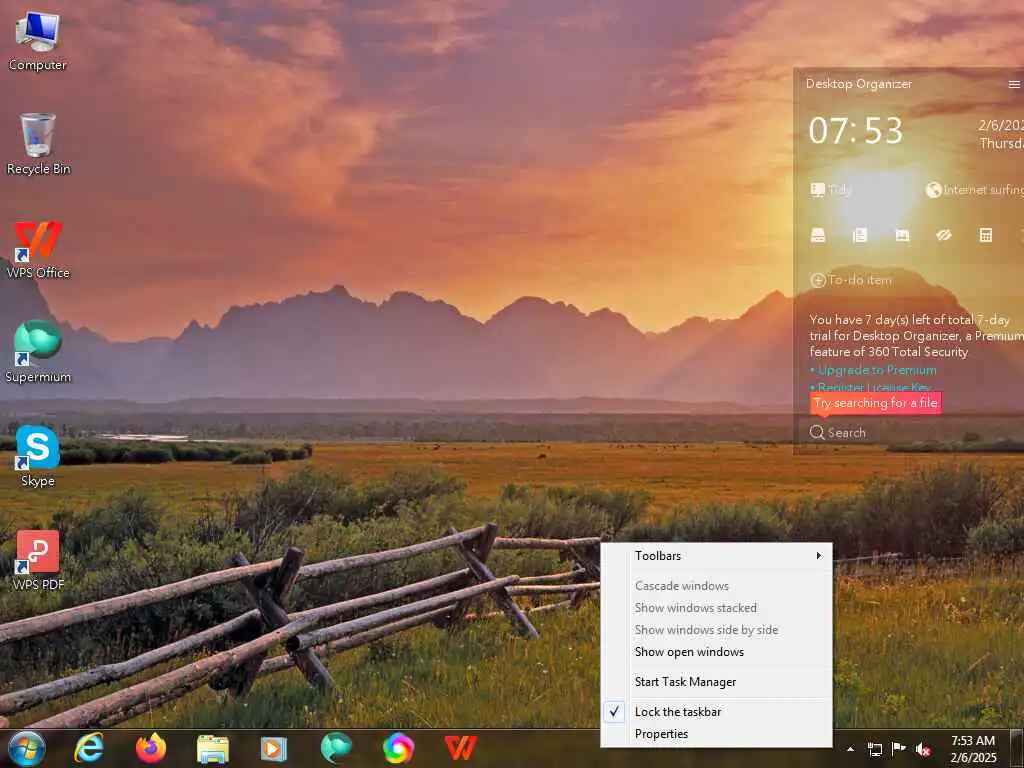The width and height of the screenshot is (1024, 768).
Task: Open the Computer desktop icon
Action: point(37,40)
